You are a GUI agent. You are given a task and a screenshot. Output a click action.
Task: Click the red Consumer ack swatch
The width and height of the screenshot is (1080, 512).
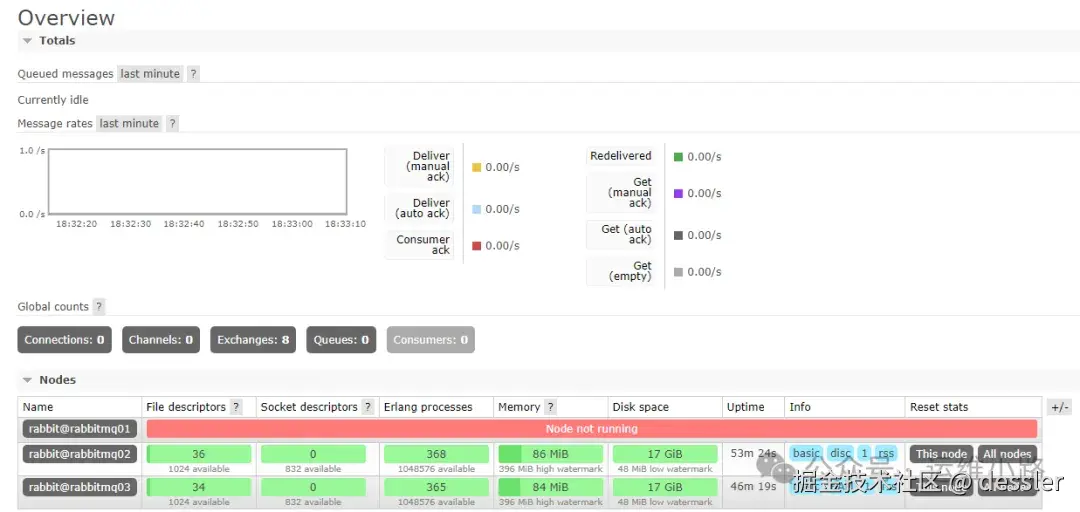point(477,246)
